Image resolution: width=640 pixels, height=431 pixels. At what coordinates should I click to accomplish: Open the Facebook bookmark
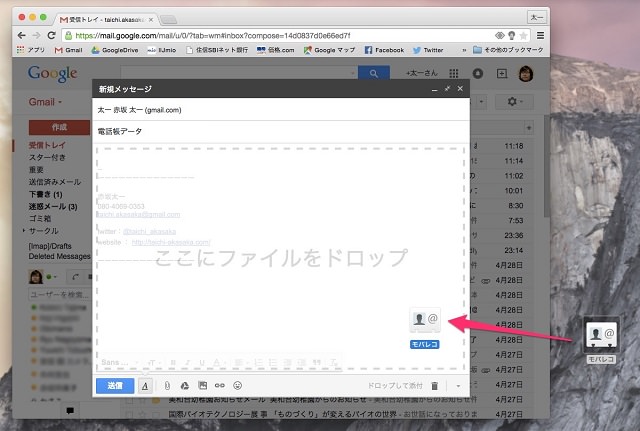(384, 50)
